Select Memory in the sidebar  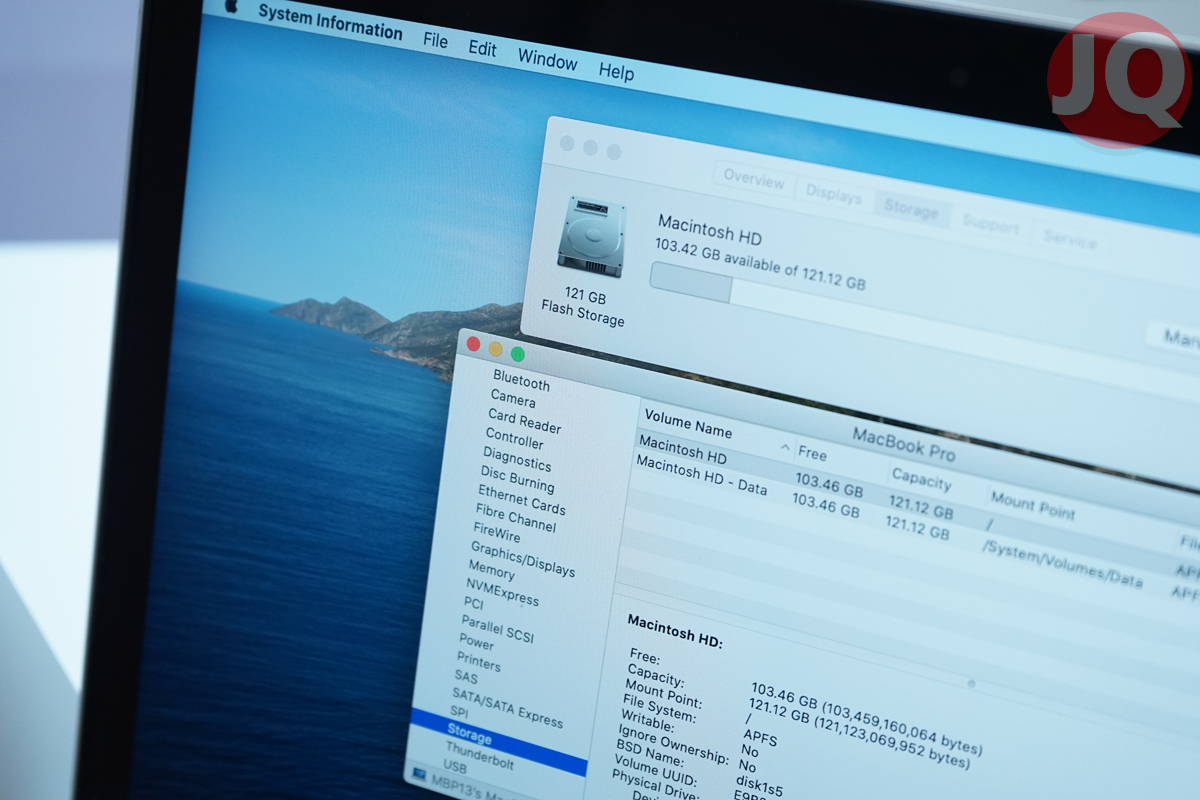[491, 571]
